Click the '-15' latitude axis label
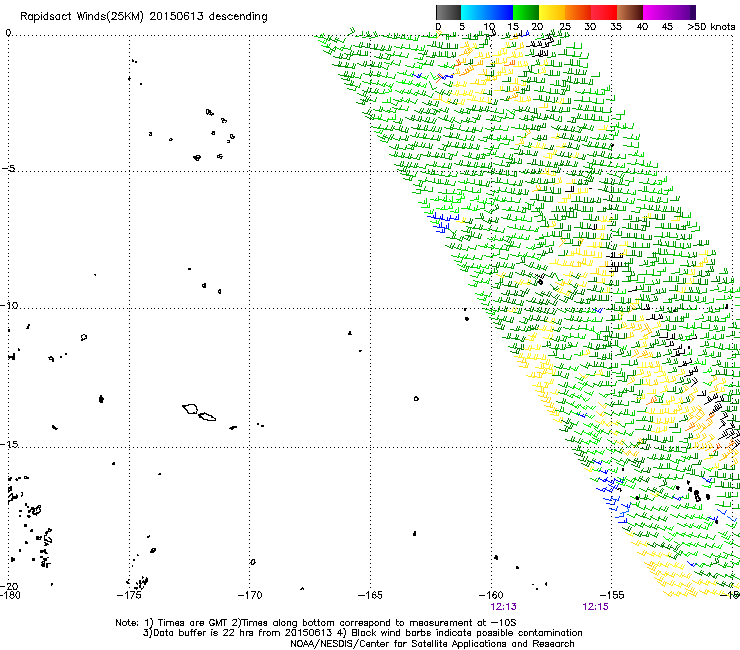 (9, 444)
